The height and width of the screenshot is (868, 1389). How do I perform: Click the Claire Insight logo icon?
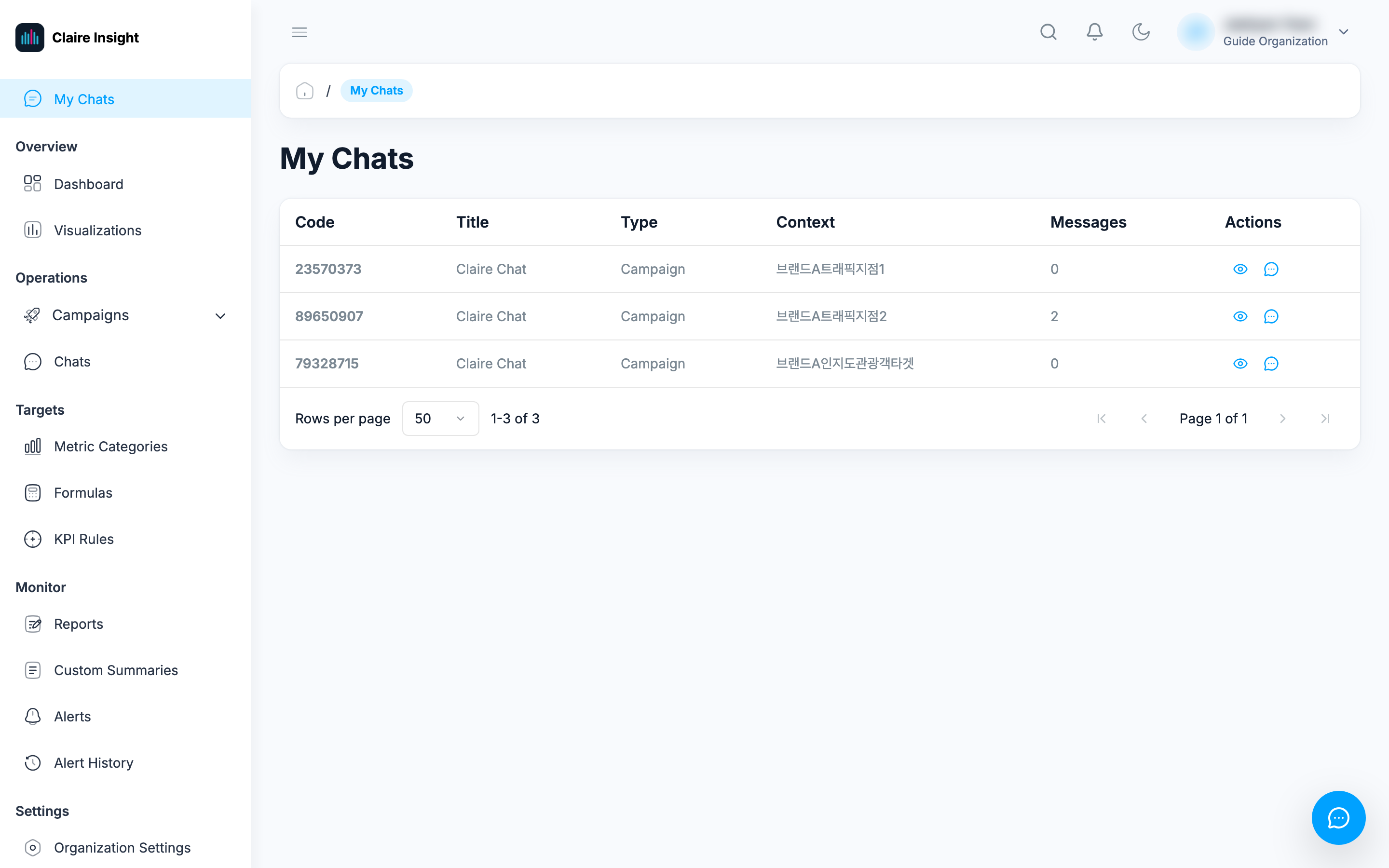tap(30, 37)
